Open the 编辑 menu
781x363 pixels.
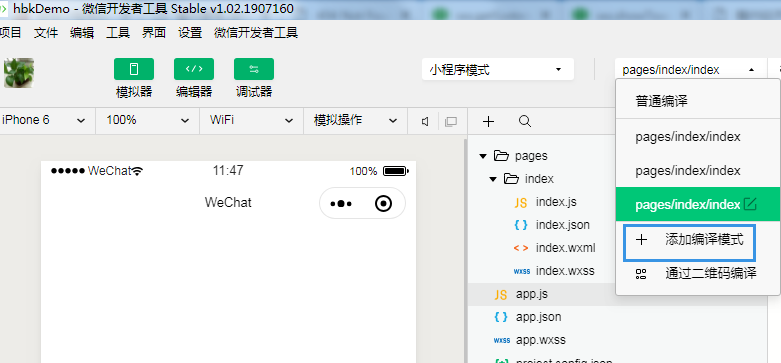(82, 33)
